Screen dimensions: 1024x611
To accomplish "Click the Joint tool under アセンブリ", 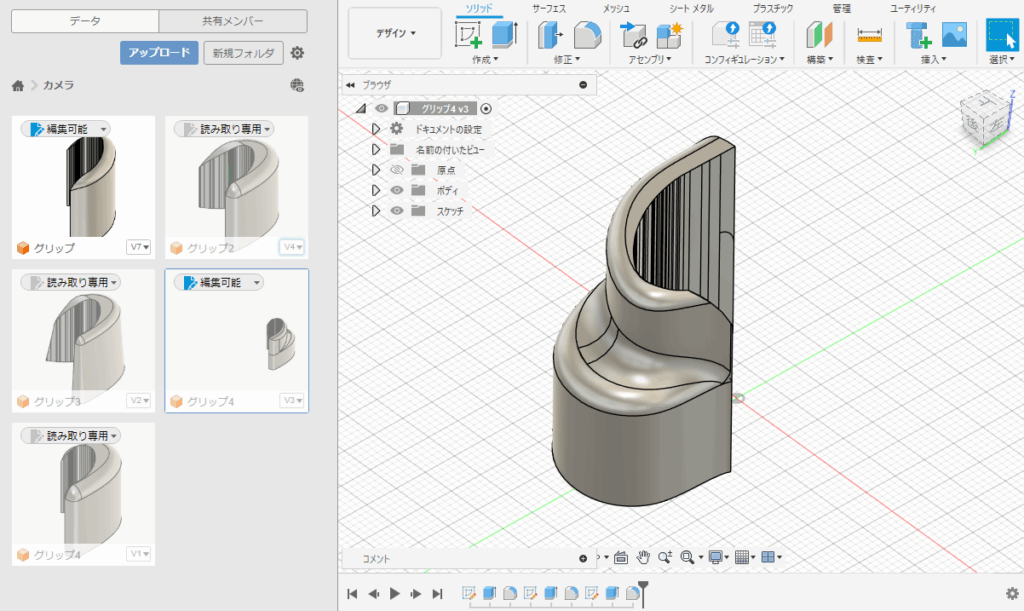I will [x=633, y=36].
